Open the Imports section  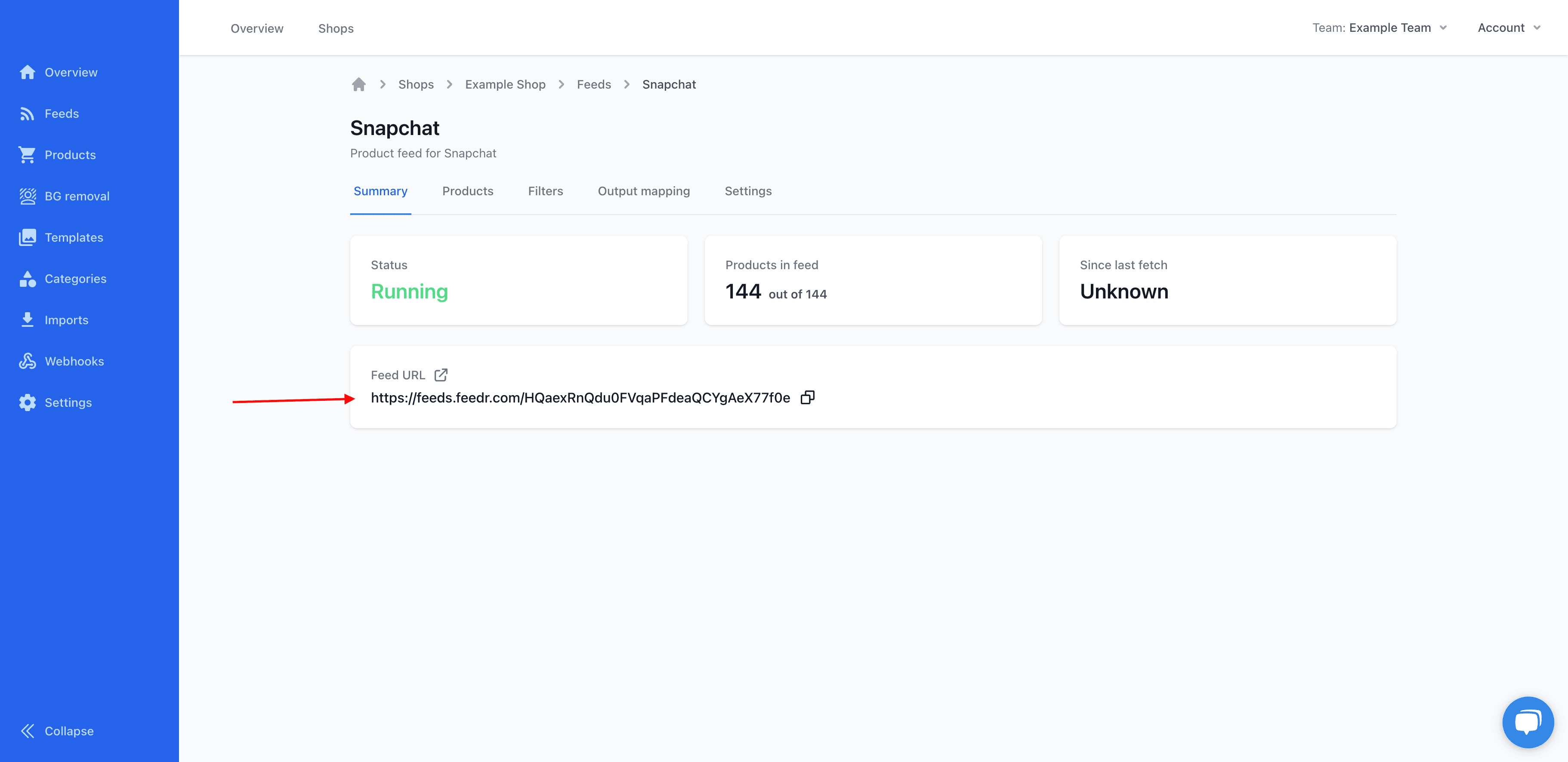point(28,319)
